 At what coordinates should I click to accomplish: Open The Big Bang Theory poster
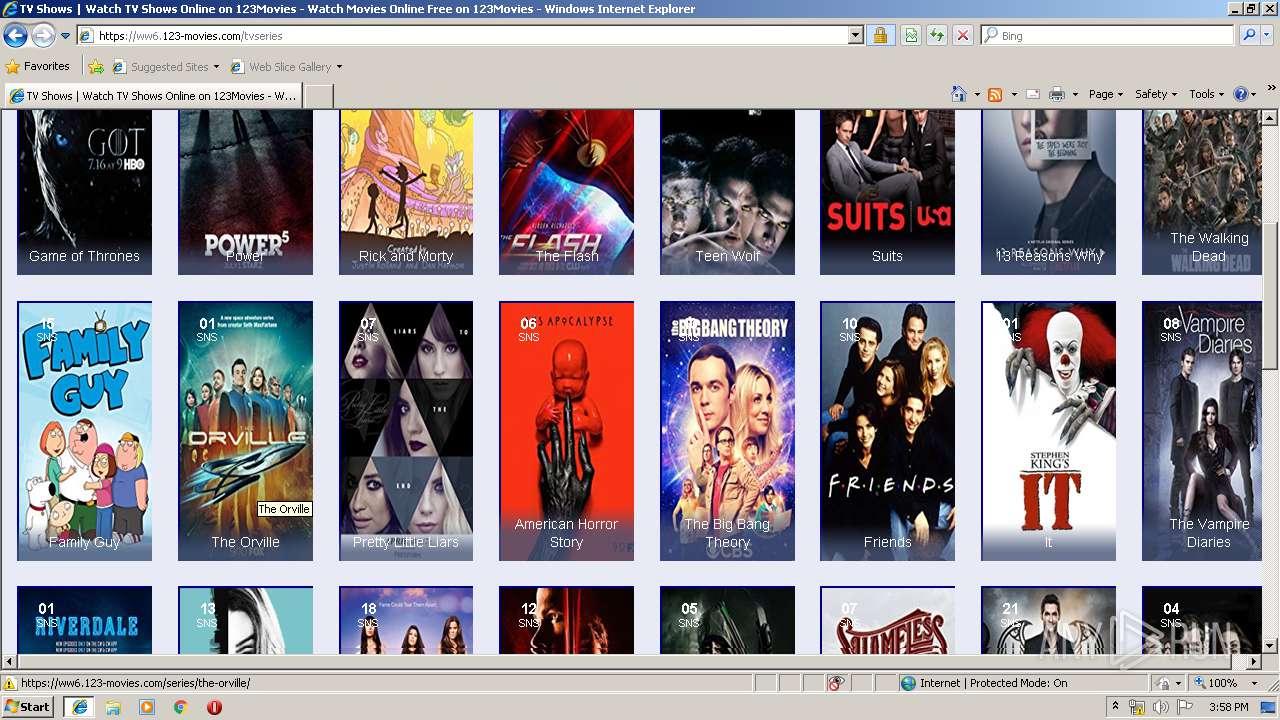point(727,431)
